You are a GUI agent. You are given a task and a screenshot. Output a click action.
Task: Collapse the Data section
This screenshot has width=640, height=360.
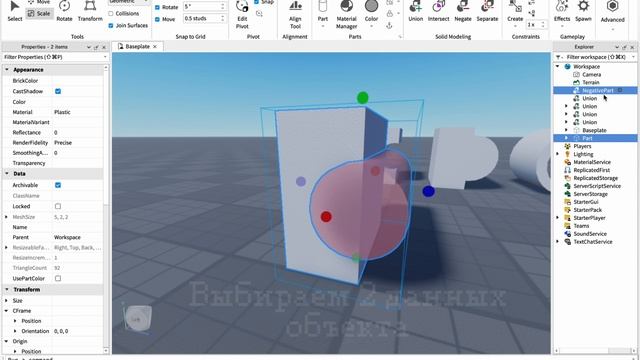point(7,173)
